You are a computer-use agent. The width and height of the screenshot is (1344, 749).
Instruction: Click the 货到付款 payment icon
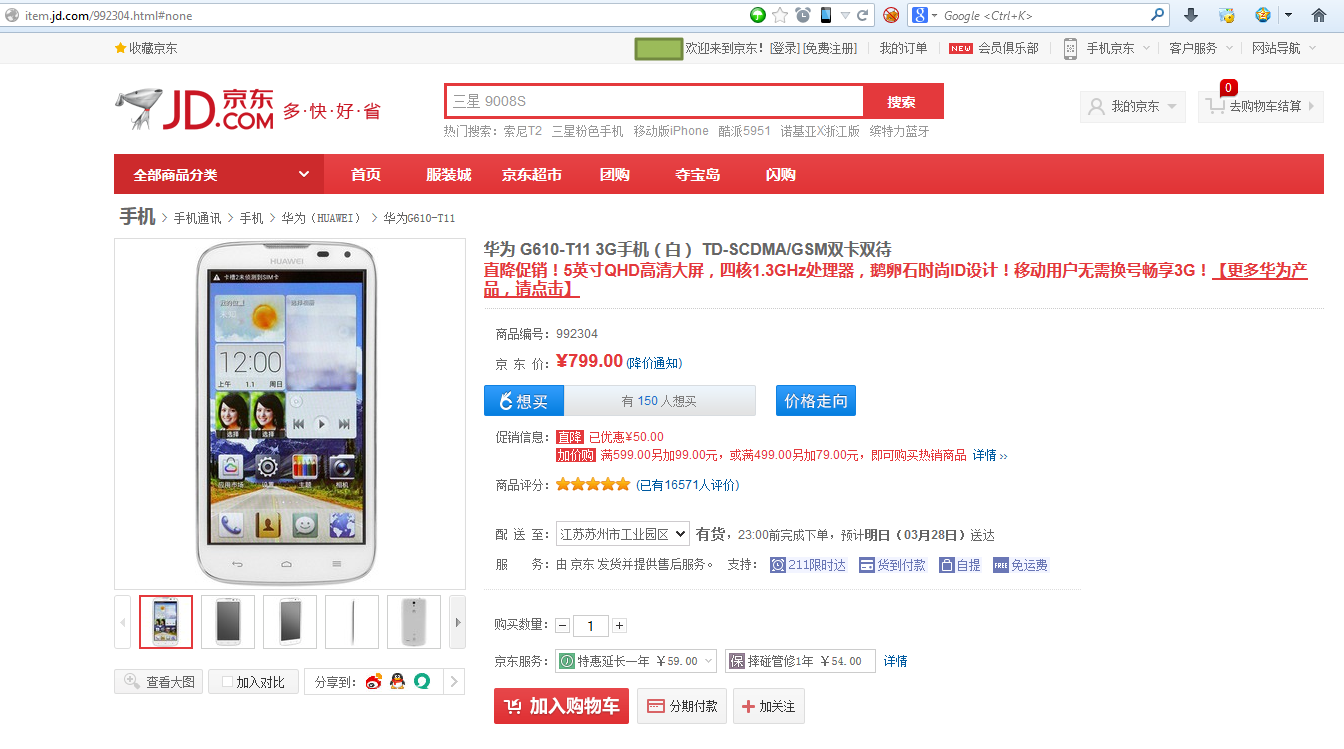click(867, 565)
